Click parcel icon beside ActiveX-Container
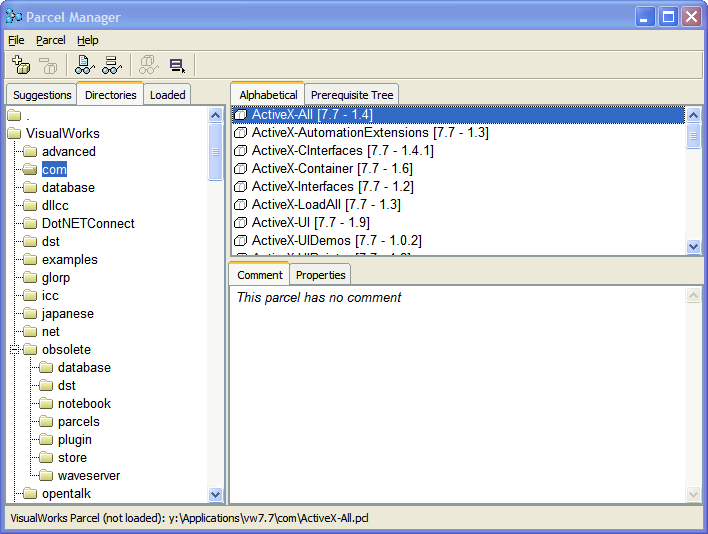Viewport: 708px width, 534px height. (x=241, y=169)
